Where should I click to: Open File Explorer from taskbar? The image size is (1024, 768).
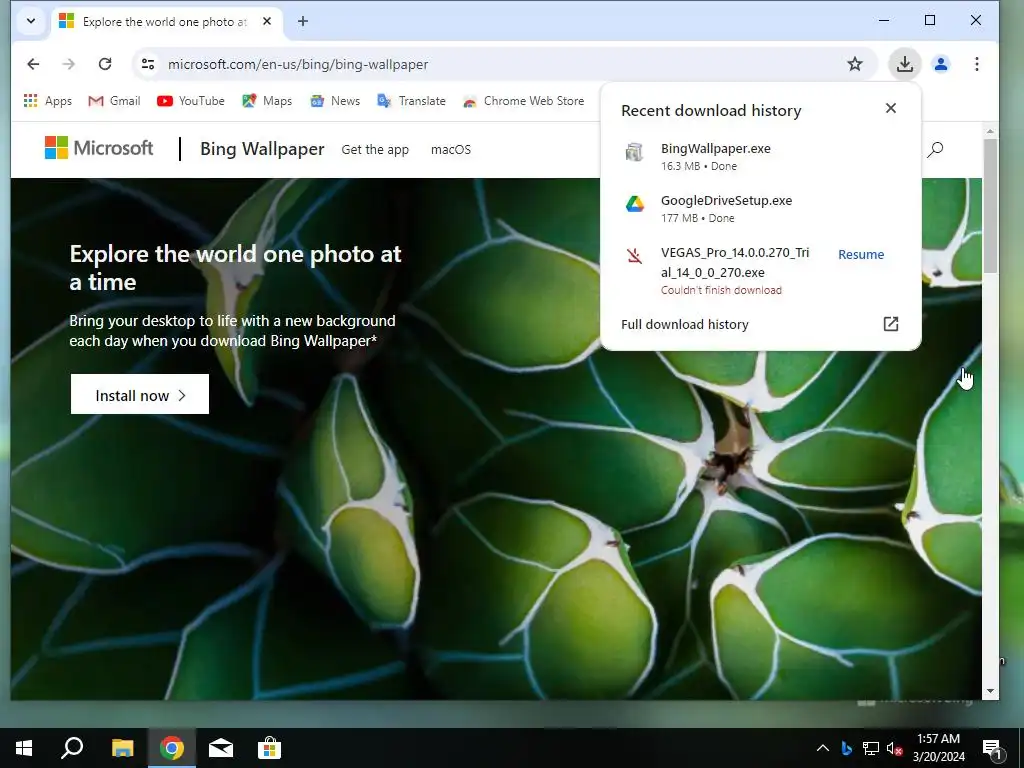point(122,748)
